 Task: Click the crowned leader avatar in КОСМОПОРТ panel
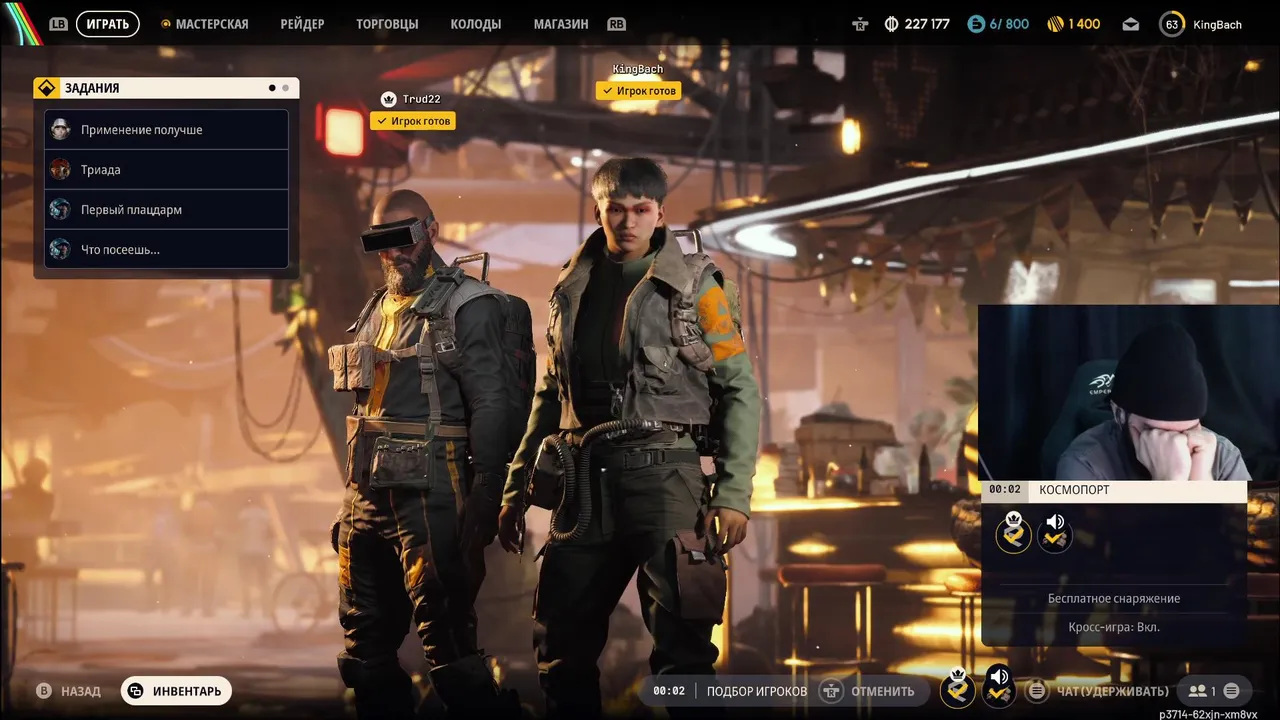click(1014, 532)
